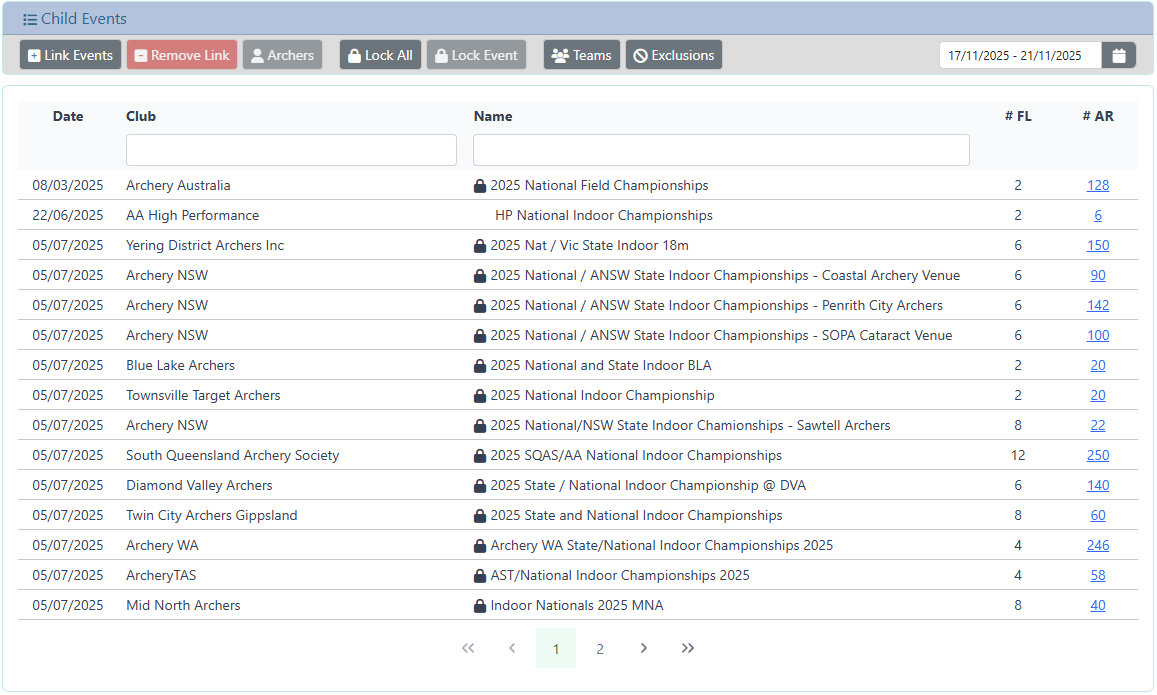Viewport: 1157px width, 695px height.
Task: Focus the Club filter text field
Action: coord(291,150)
